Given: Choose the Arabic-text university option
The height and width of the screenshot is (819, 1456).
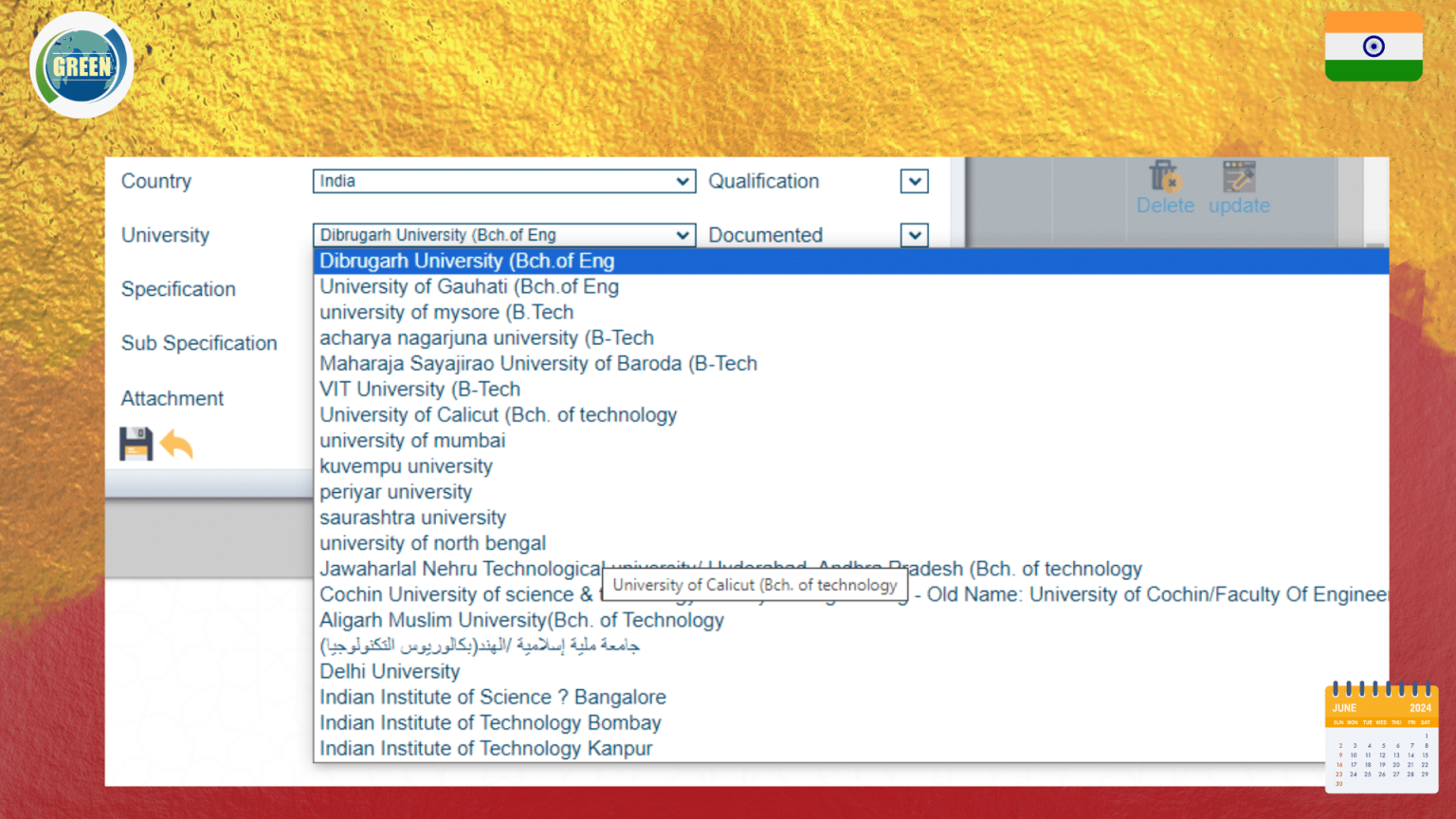Looking at the screenshot, I should click(x=851, y=645).
